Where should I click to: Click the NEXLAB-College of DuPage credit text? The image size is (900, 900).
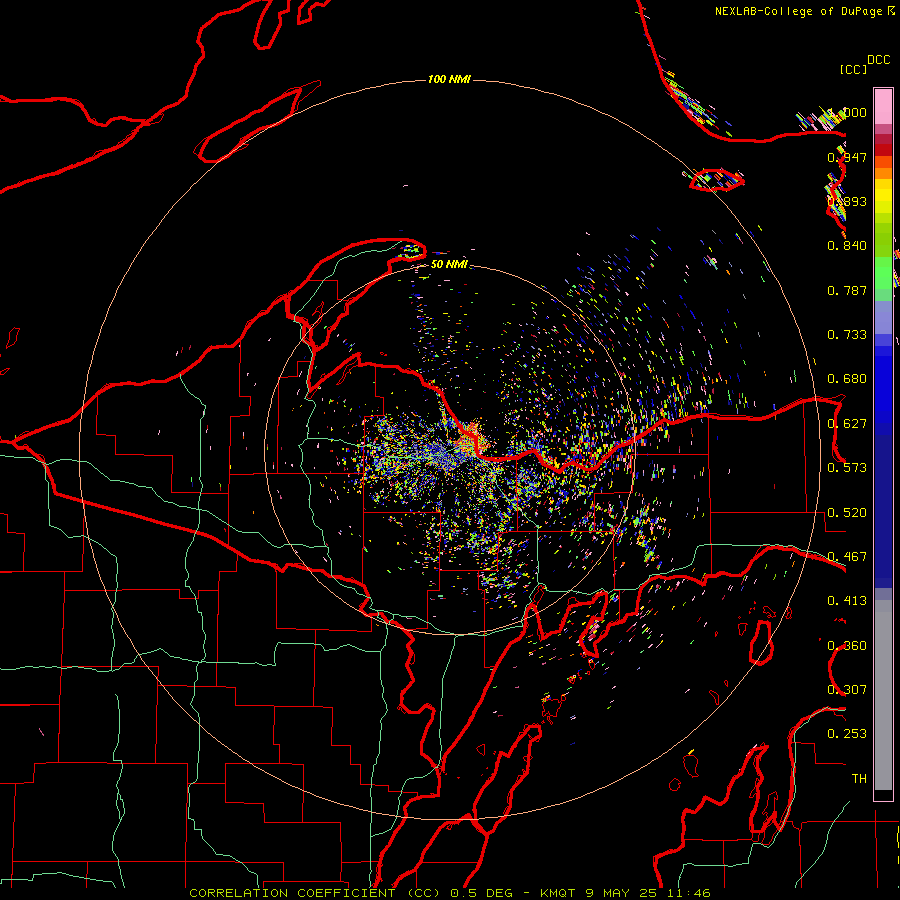point(804,11)
